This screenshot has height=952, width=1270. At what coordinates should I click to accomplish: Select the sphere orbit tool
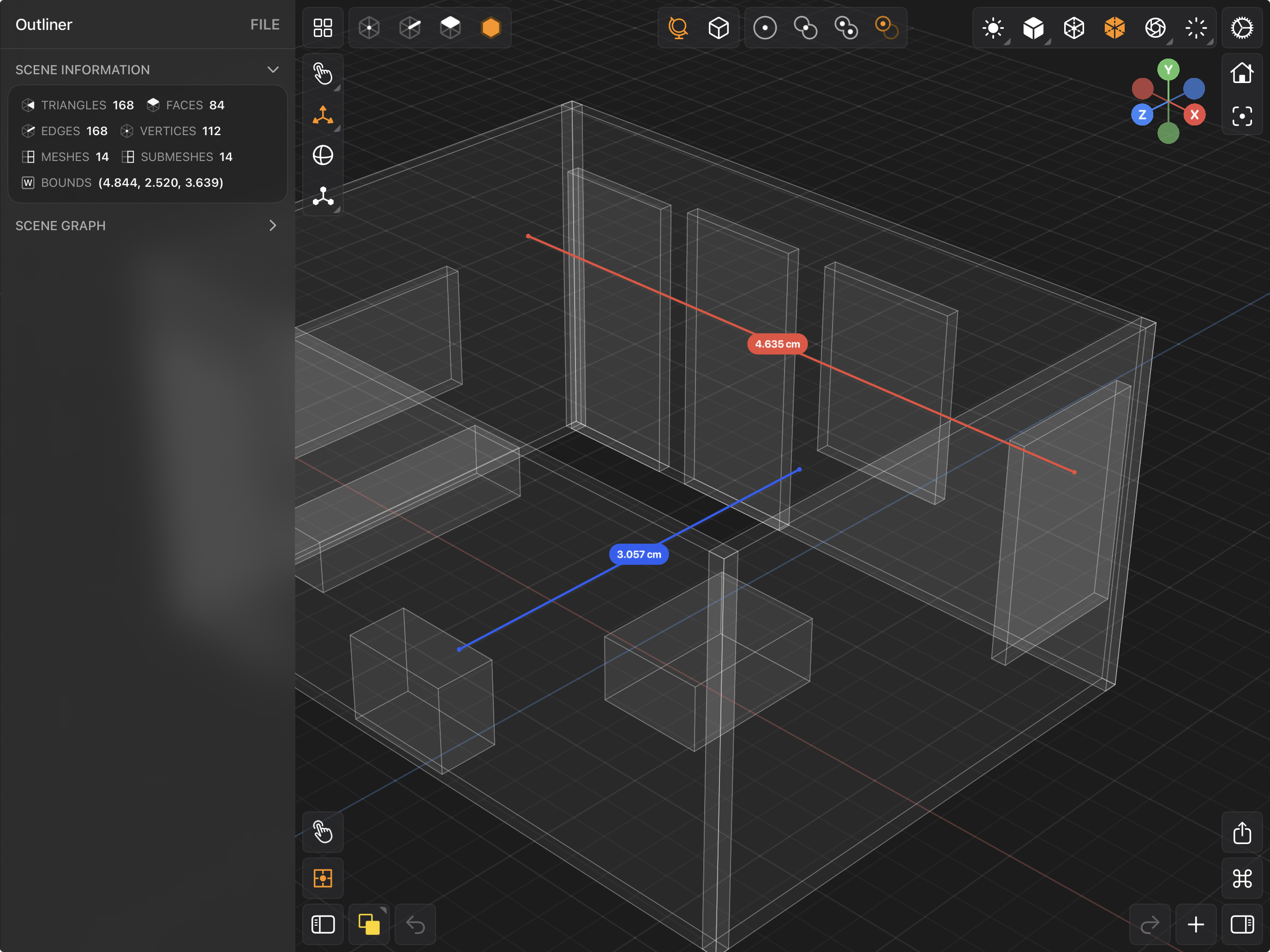tap(323, 155)
